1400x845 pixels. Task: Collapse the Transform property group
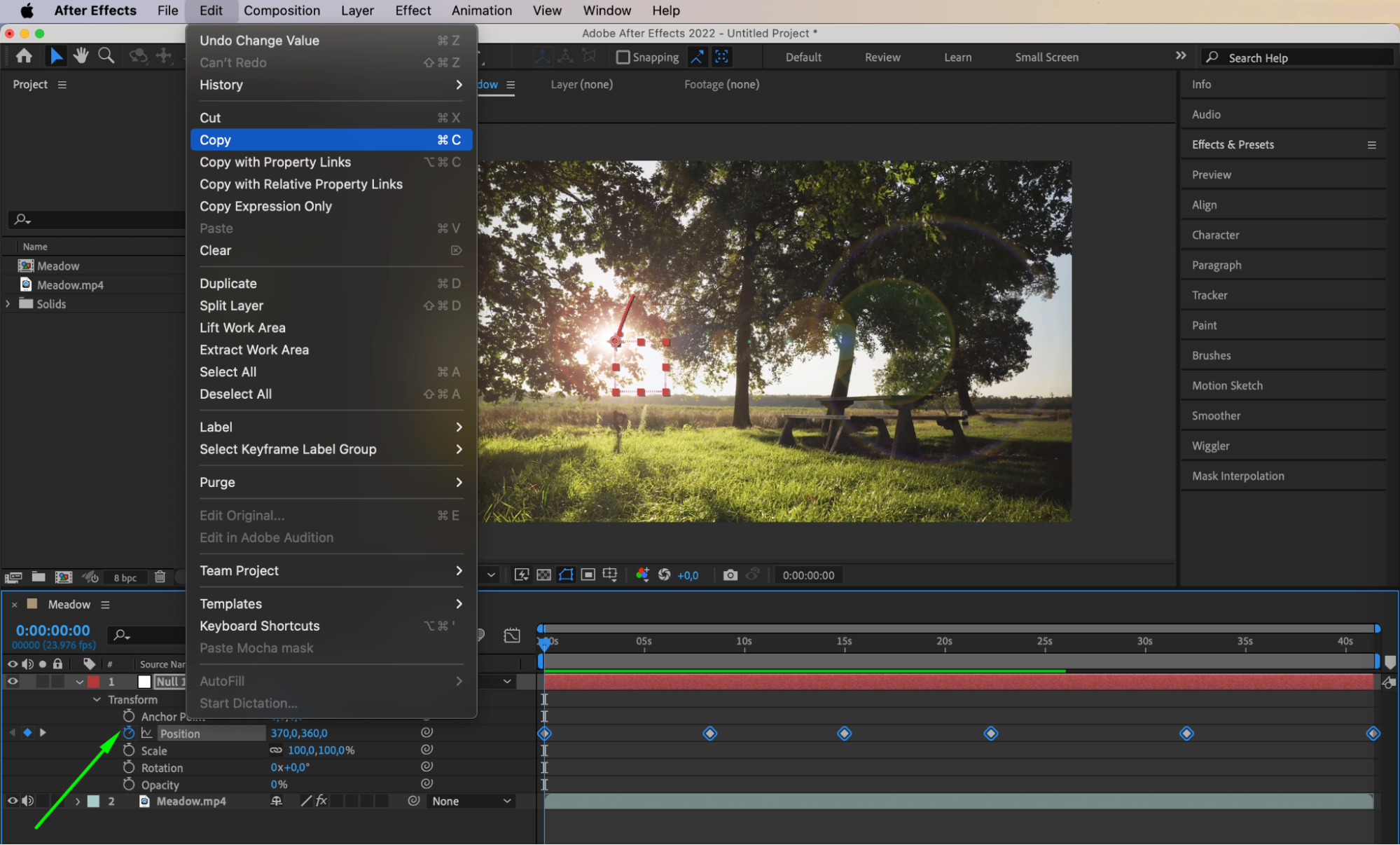coord(97,699)
